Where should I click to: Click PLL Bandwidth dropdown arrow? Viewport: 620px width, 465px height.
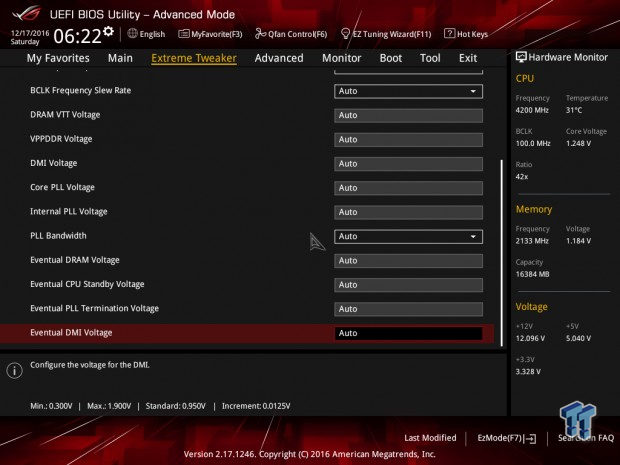(x=473, y=237)
